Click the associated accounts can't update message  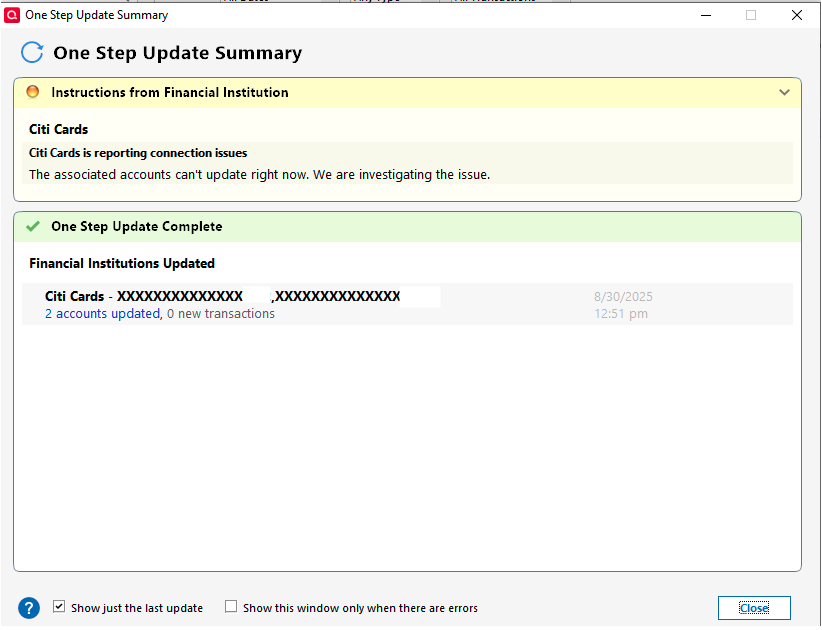pyautogui.click(x=259, y=175)
